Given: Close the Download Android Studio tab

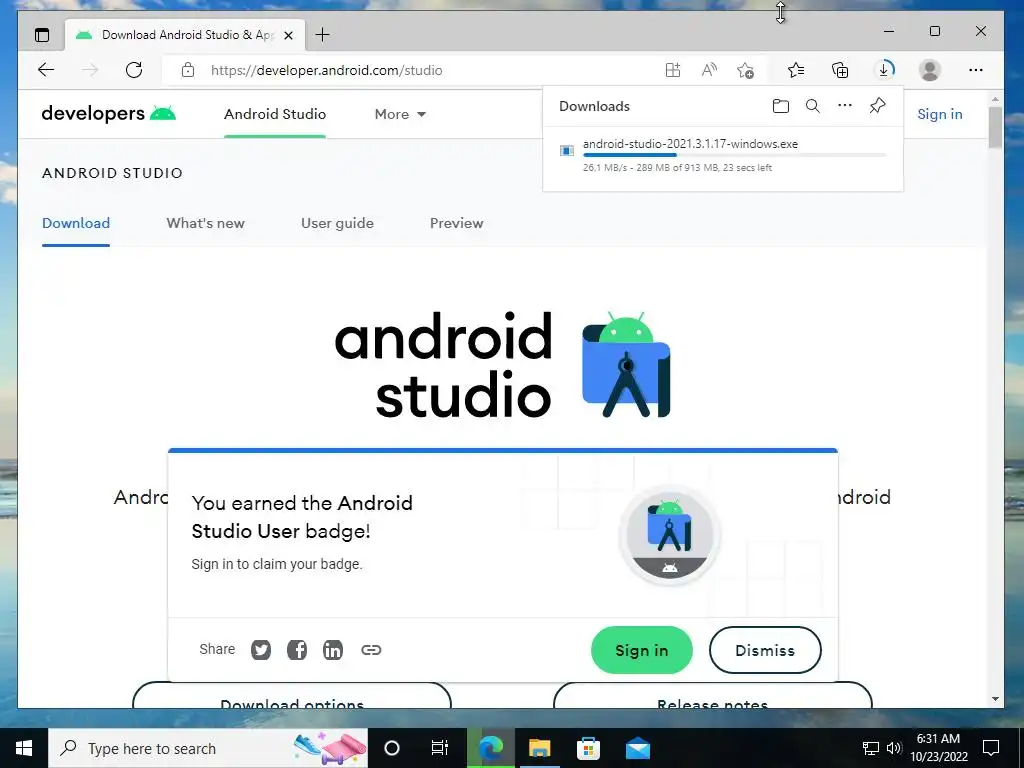Looking at the screenshot, I should point(289,35).
